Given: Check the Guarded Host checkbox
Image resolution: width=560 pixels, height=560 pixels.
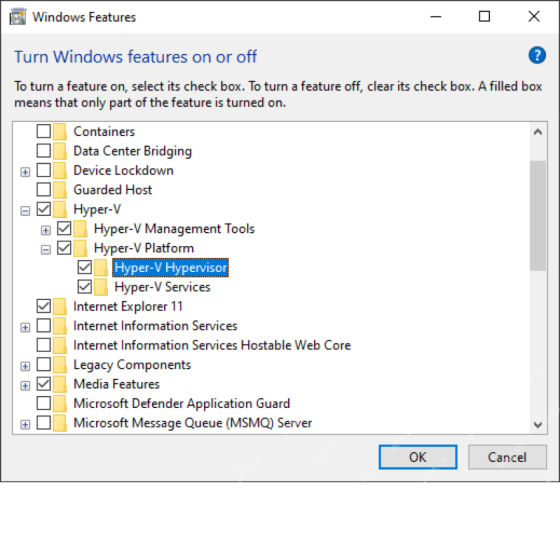Looking at the screenshot, I should tap(44, 189).
